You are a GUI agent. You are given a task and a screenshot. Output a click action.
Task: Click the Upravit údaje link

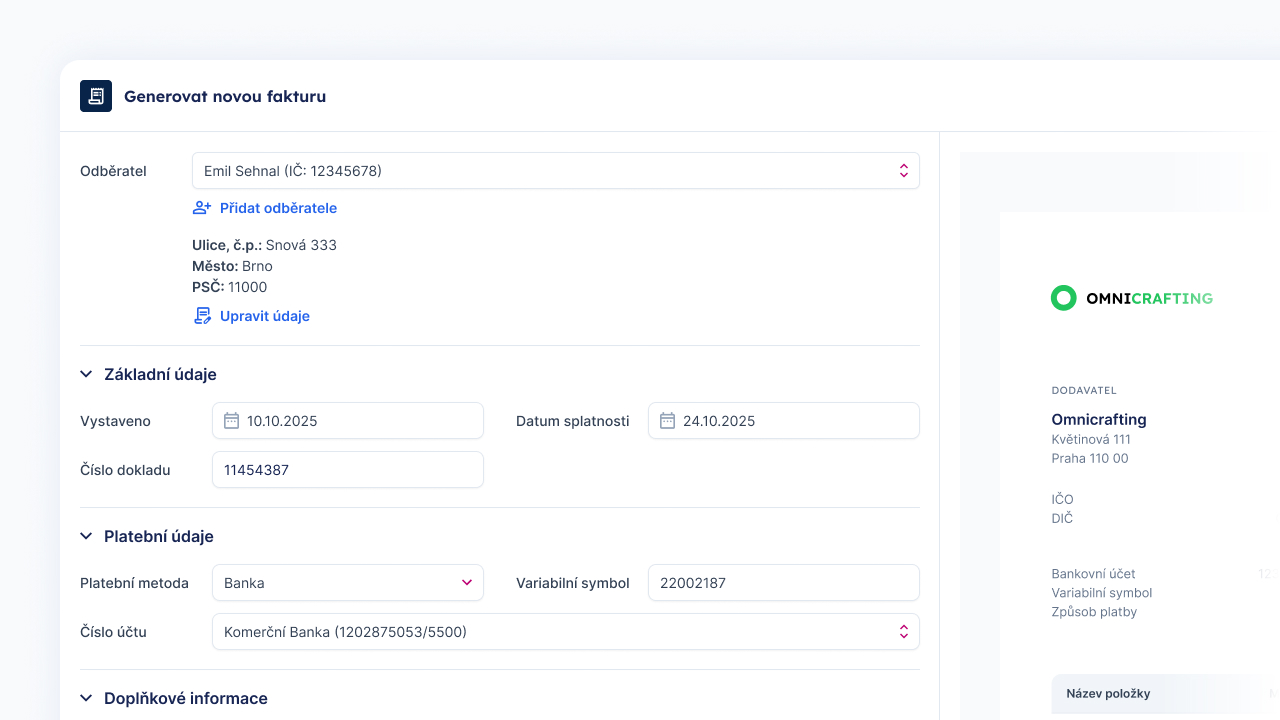pos(264,316)
